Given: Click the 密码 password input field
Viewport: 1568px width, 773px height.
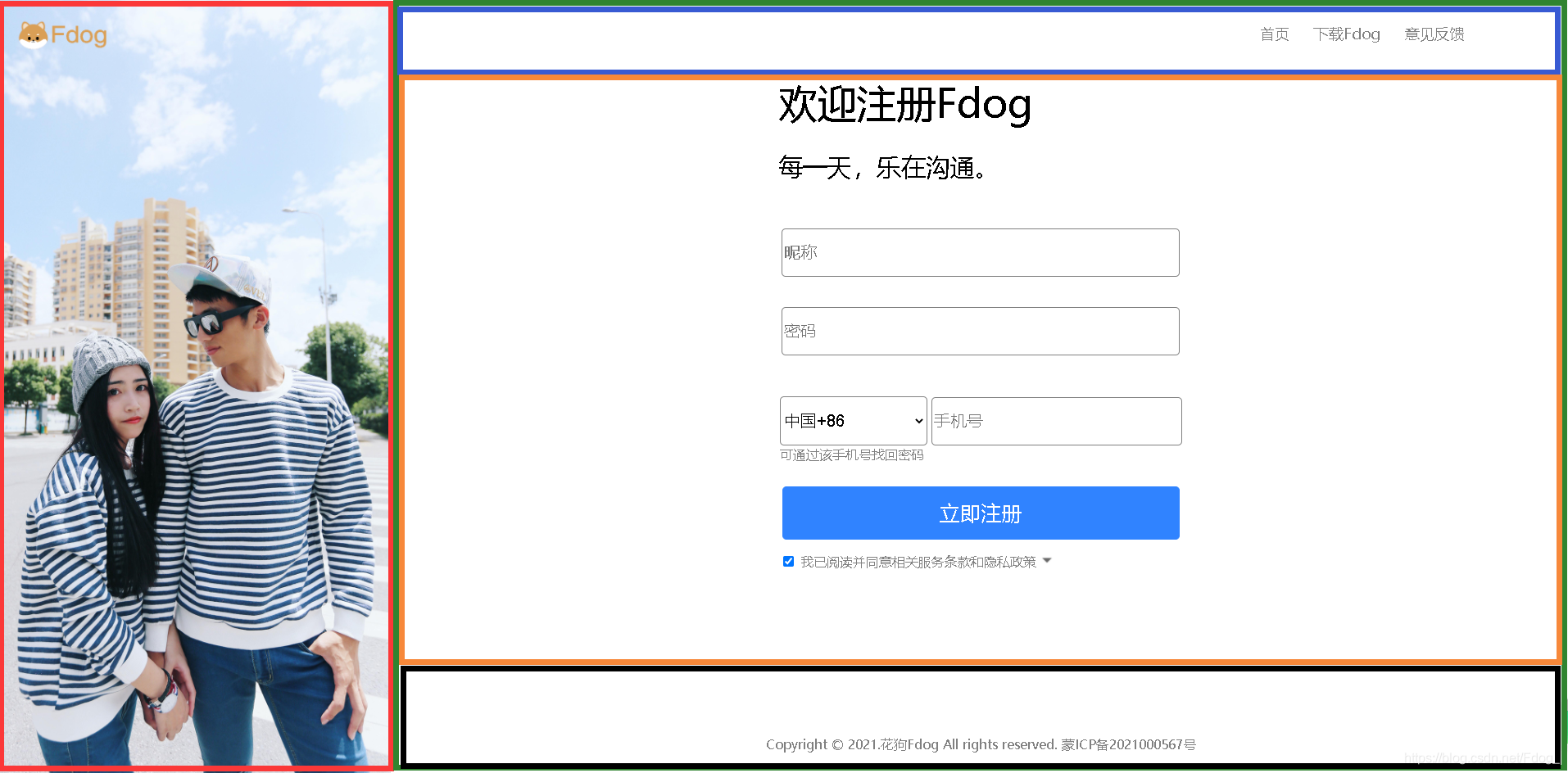Looking at the screenshot, I should [x=979, y=331].
